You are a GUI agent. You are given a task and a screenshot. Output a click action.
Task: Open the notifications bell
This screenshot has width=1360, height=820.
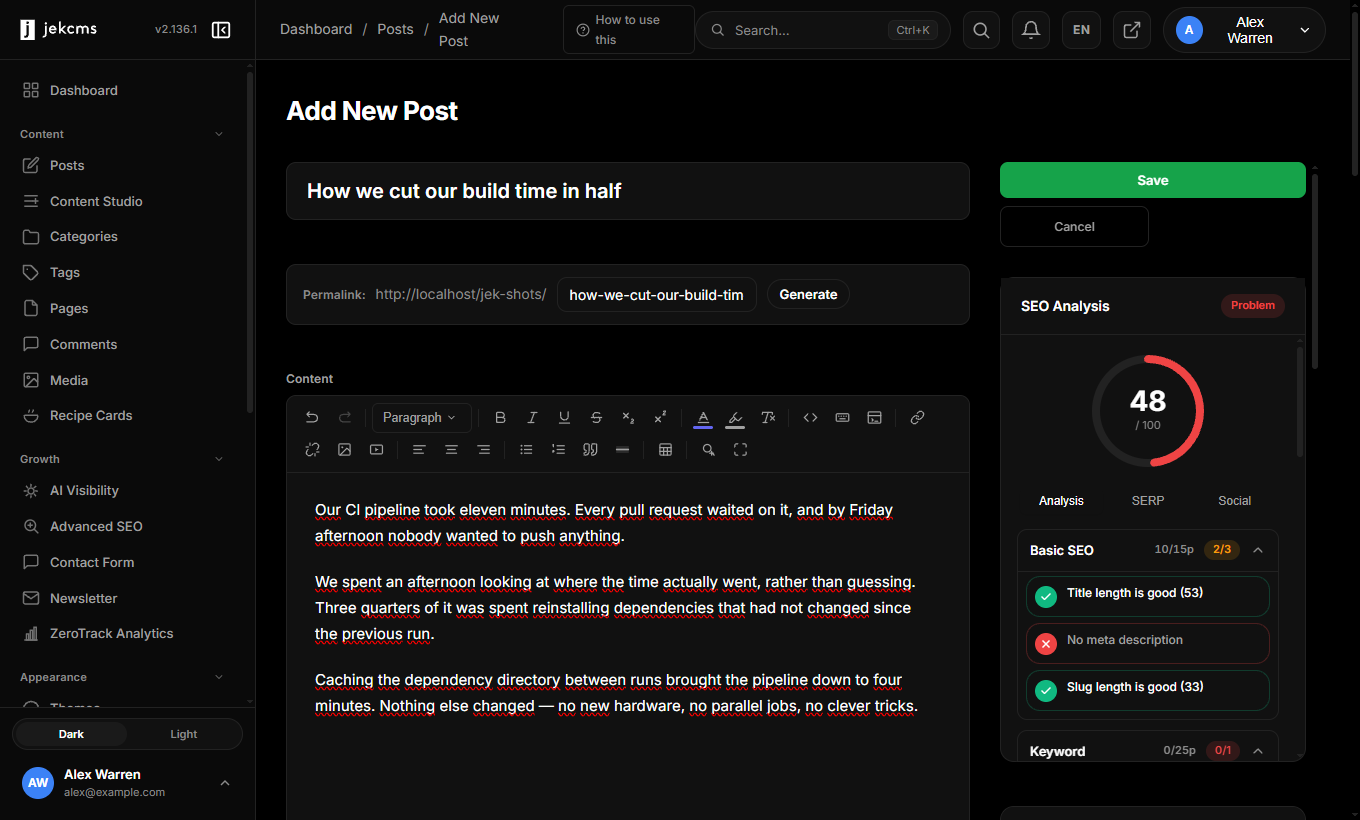coord(1031,30)
